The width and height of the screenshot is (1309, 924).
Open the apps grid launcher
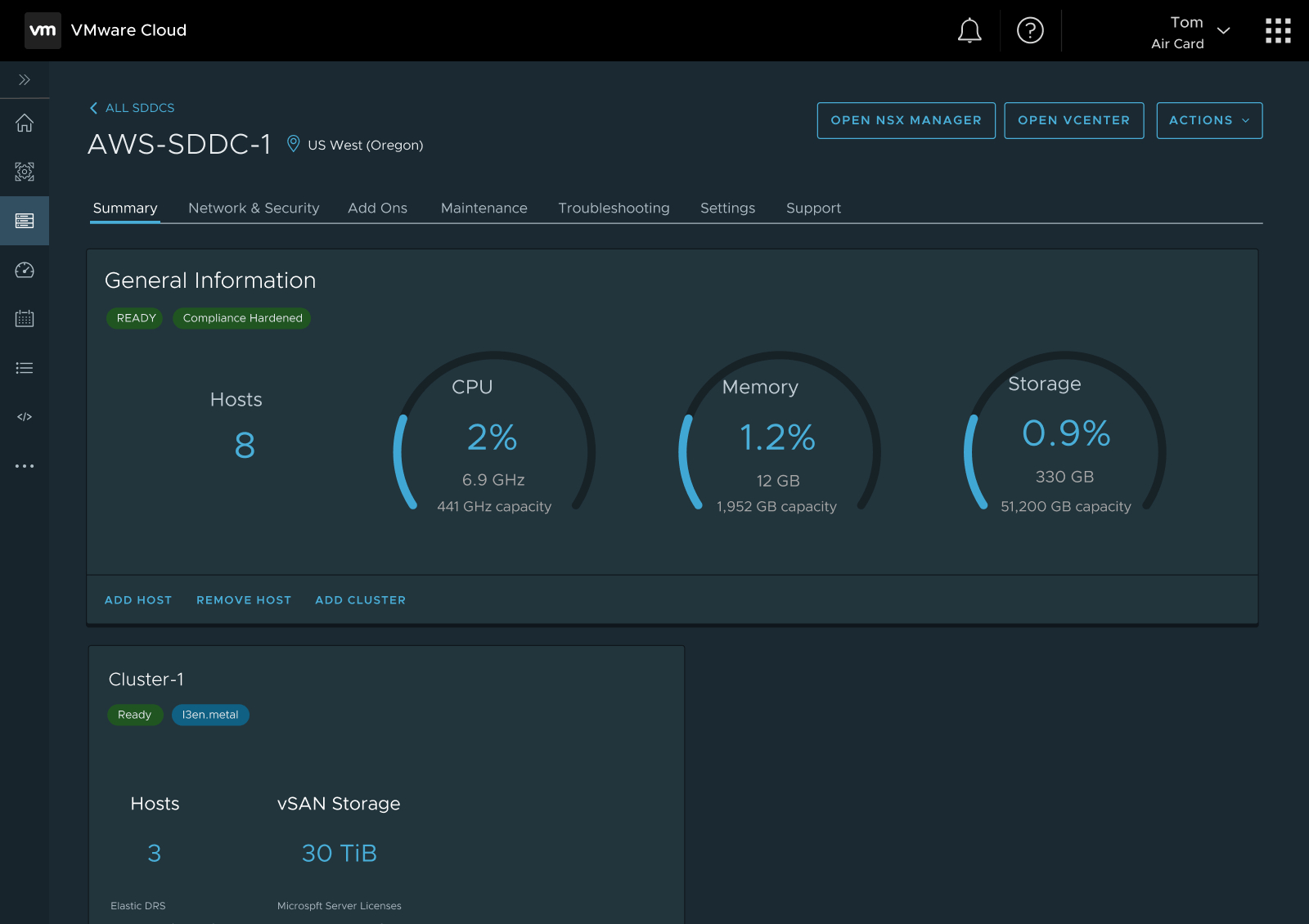click(x=1278, y=30)
